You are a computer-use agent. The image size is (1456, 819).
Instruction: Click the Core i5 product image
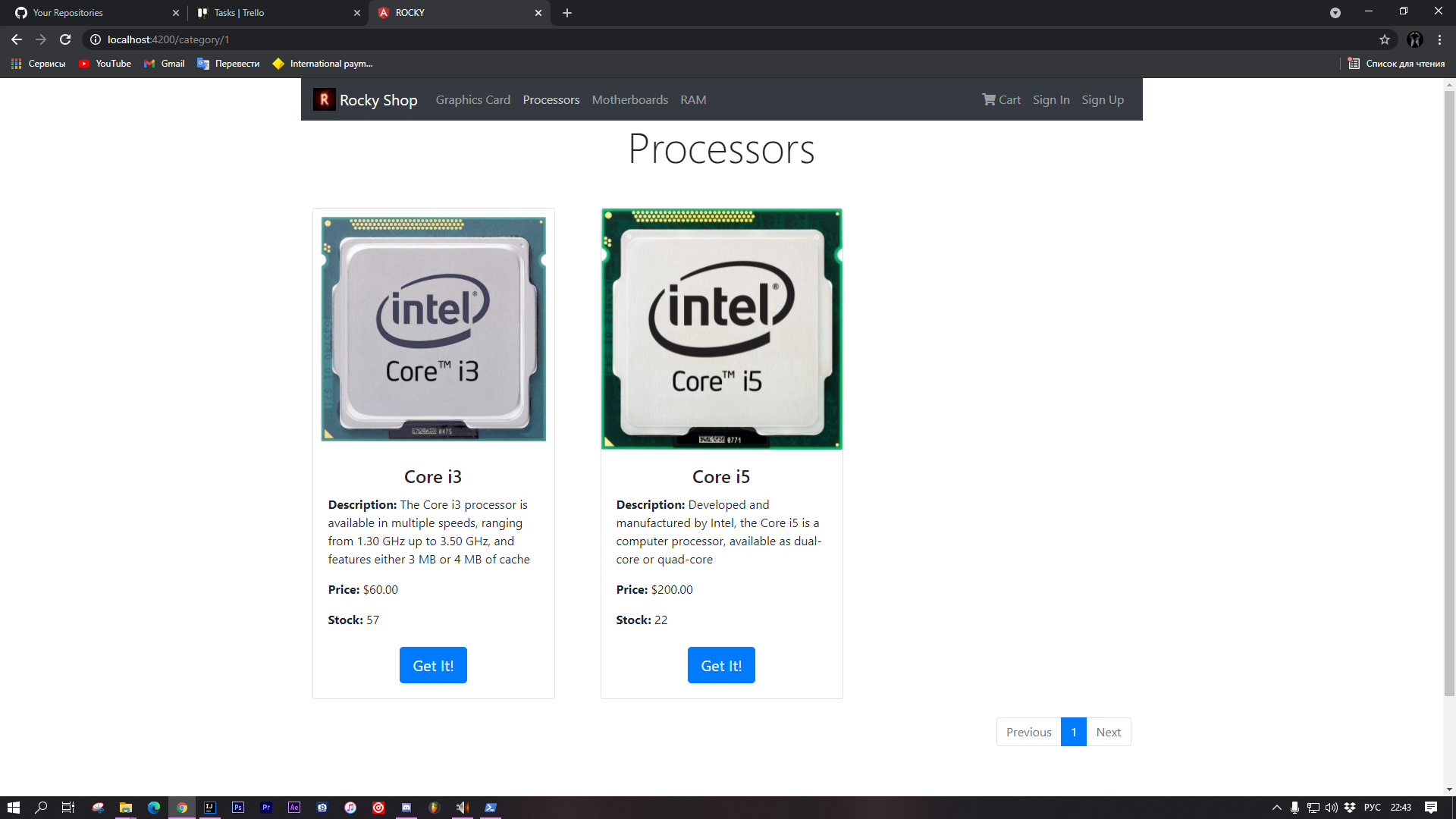pyautogui.click(x=721, y=329)
